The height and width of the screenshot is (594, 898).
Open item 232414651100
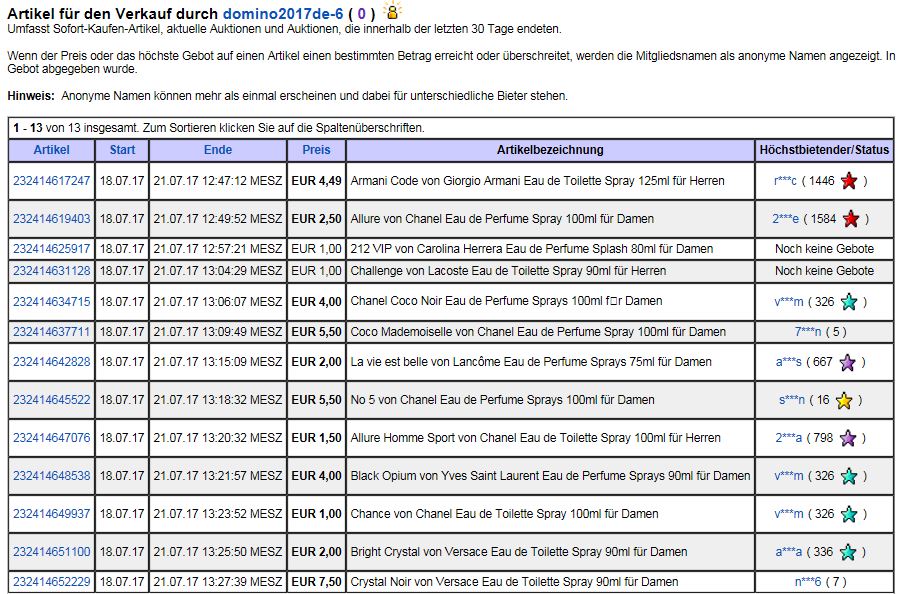[x=52, y=552]
